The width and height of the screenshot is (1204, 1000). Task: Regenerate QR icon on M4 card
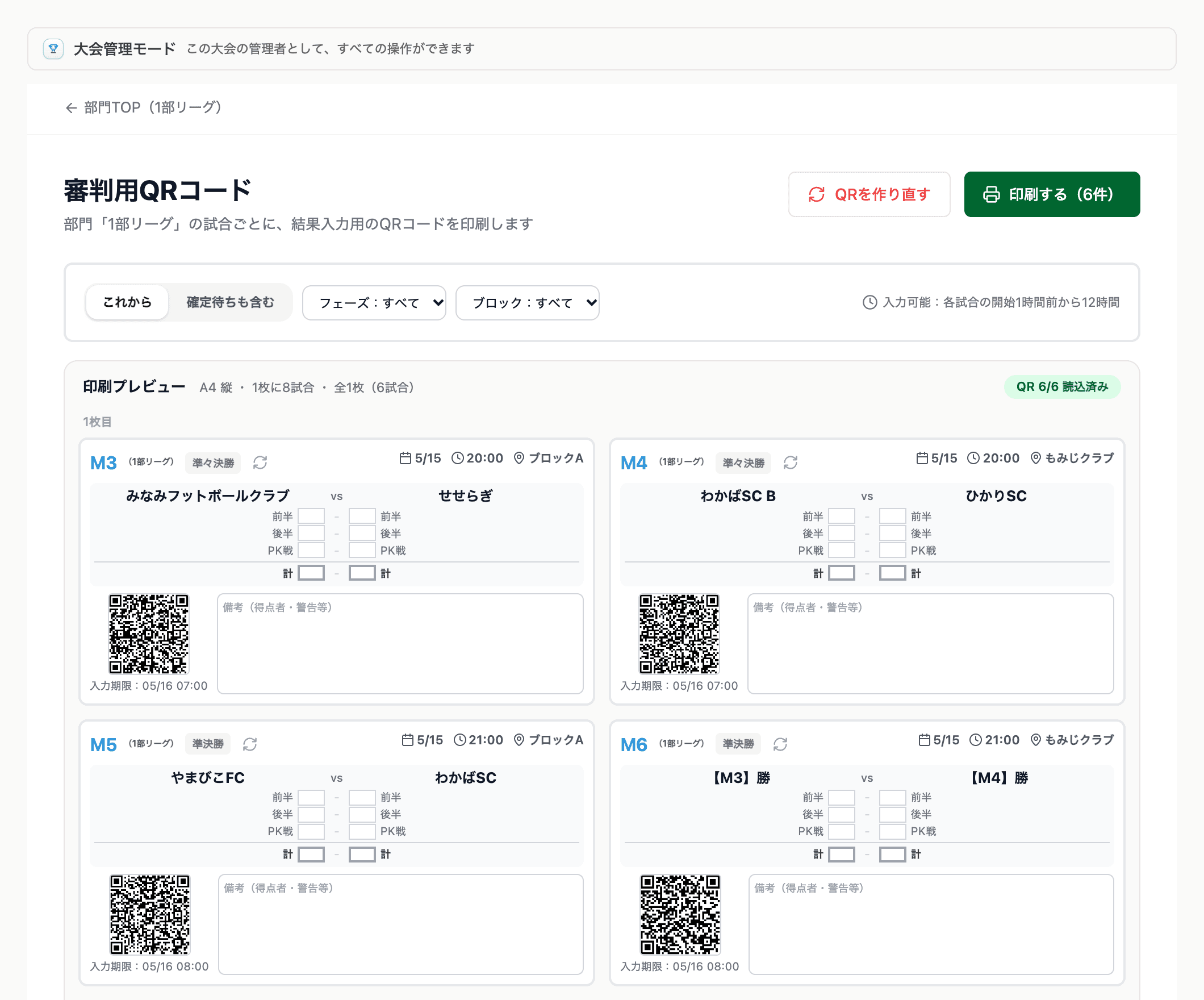pyautogui.click(x=791, y=463)
